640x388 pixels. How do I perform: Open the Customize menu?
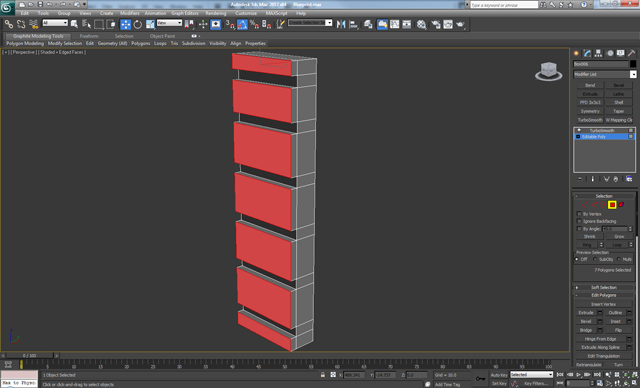click(x=246, y=13)
